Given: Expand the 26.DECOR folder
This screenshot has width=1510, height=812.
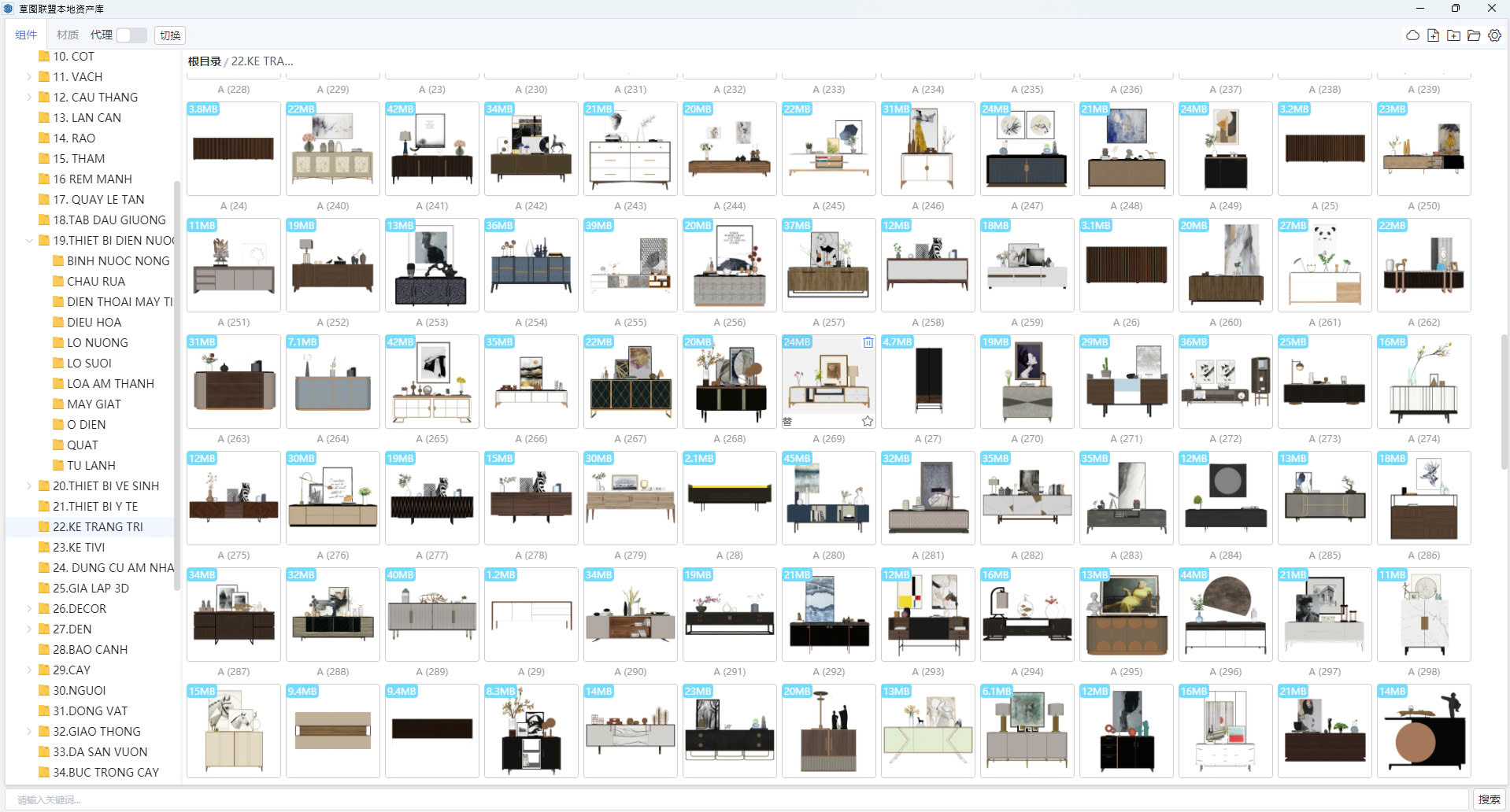Looking at the screenshot, I should coord(29,609).
